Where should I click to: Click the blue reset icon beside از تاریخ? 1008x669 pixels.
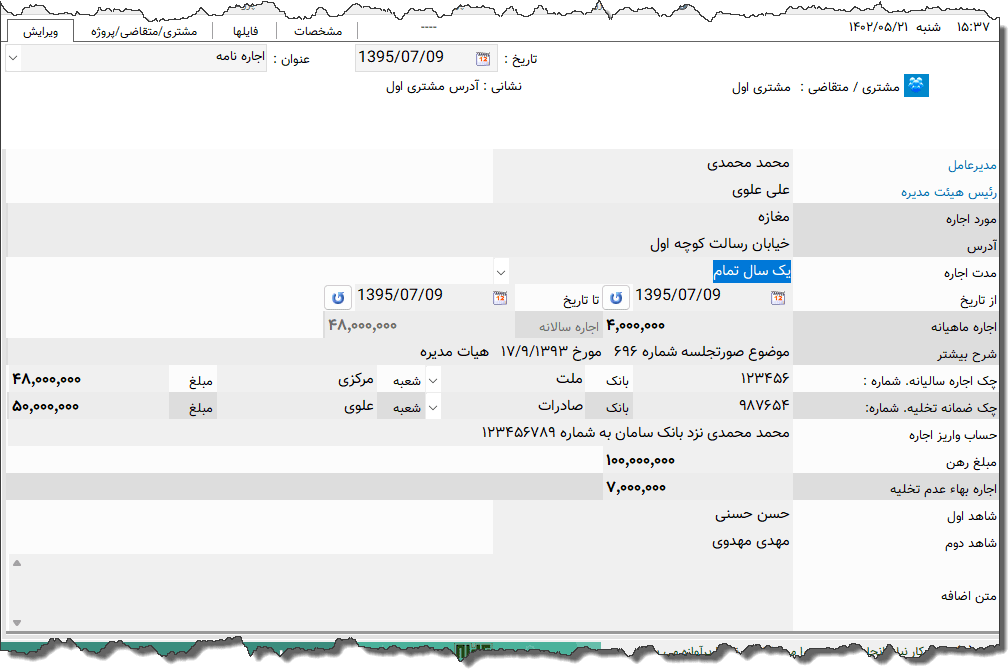click(616, 297)
